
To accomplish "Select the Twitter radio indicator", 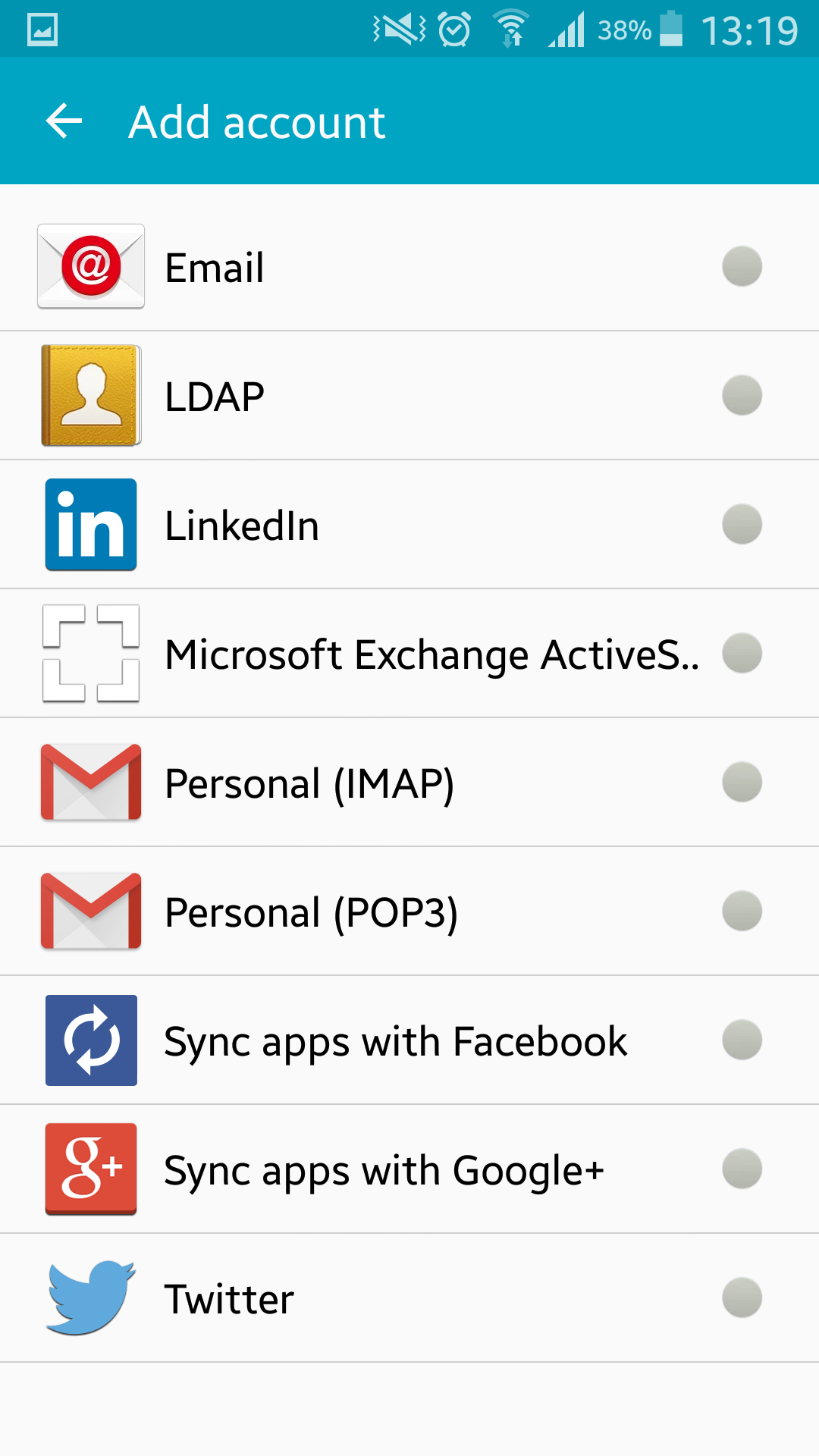I will click(x=742, y=1298).
